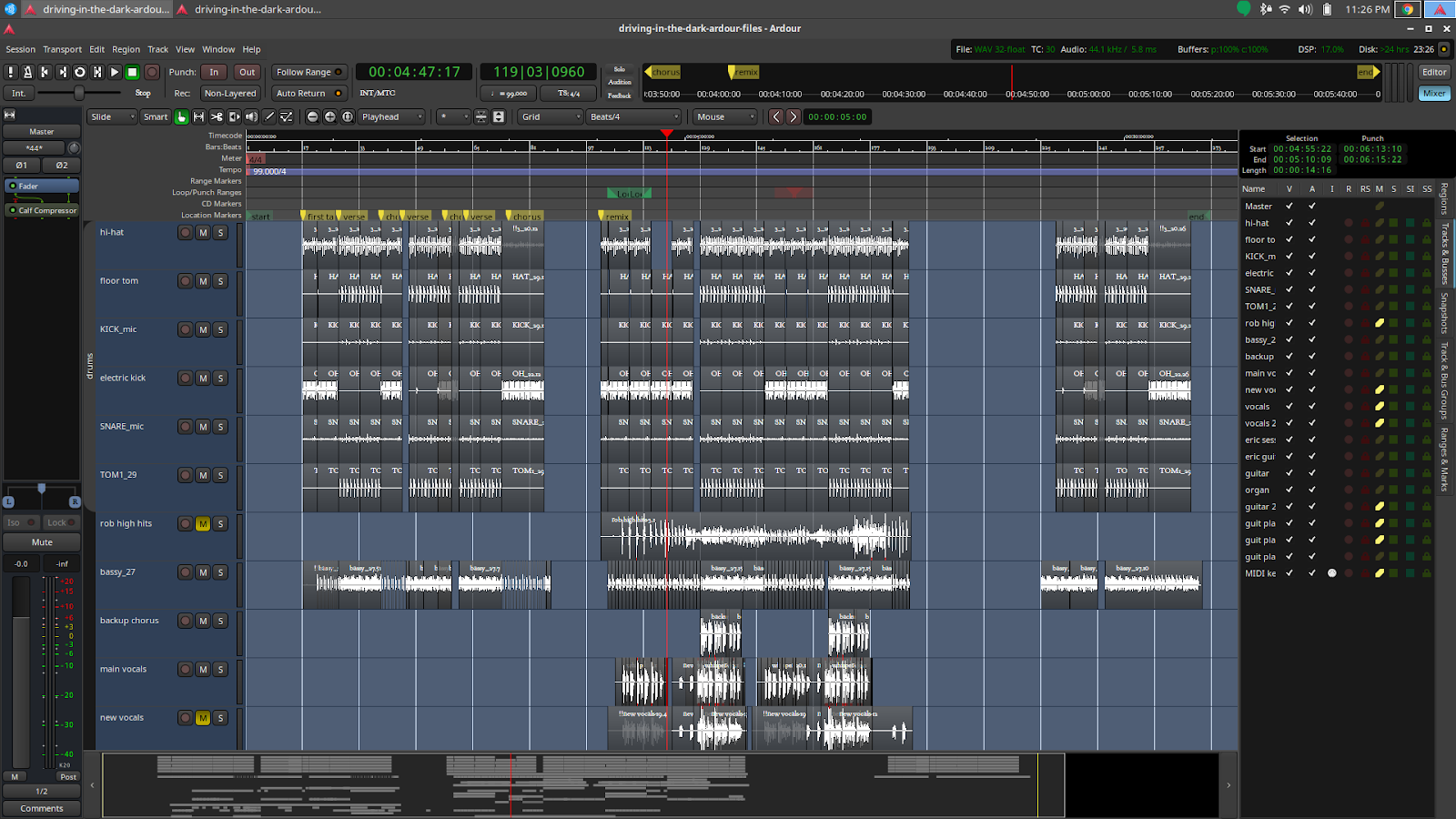Nudge later with right arrow button

tap(794, 116)
